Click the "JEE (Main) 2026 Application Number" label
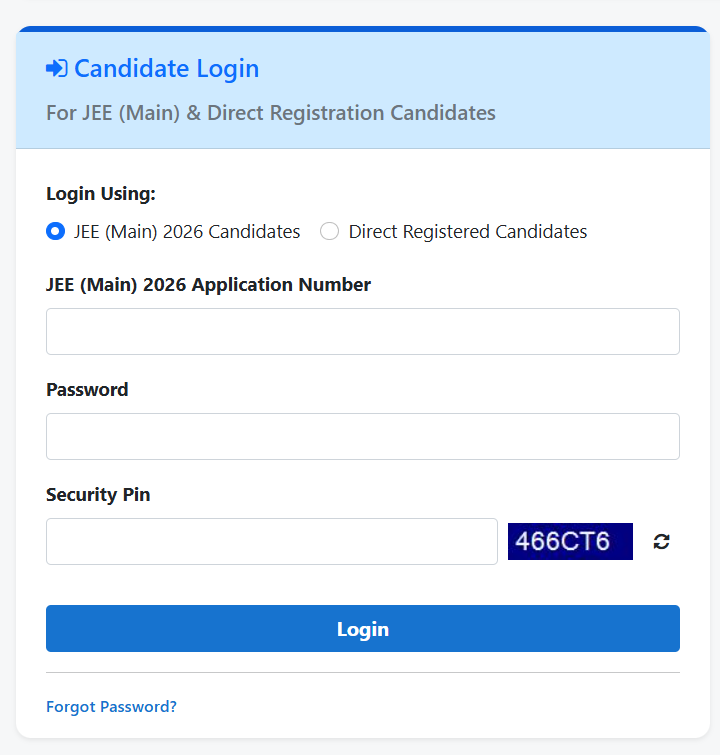 pos(208,285)
